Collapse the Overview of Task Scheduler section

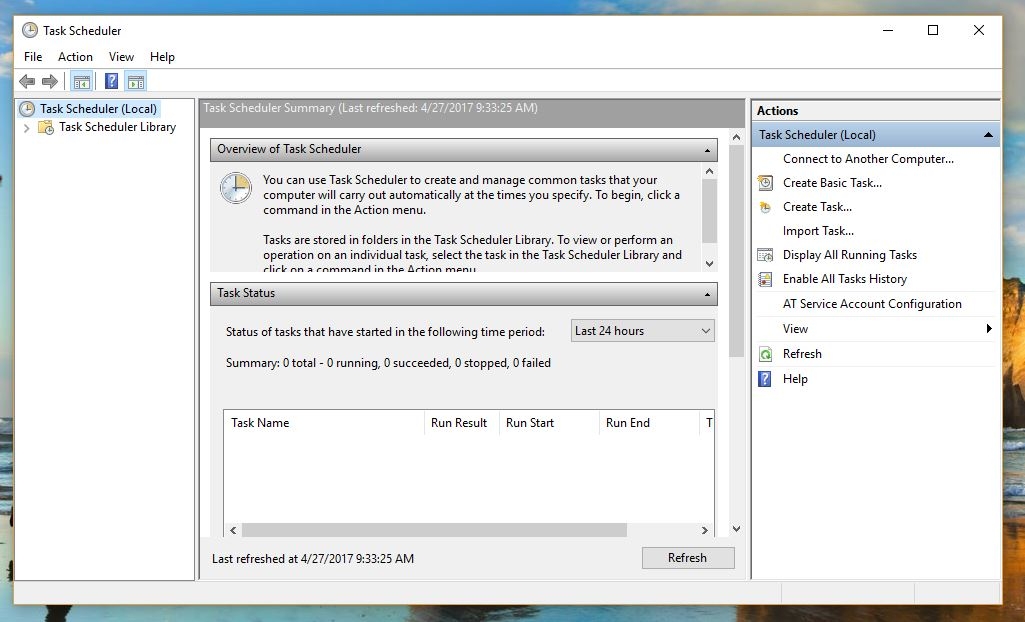click(707, 150)
